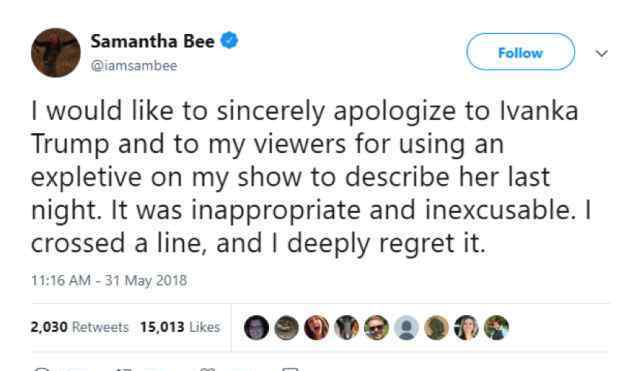Open the last green-background liker avatar
Screen dimensions: 640x371
pos(496,328)
